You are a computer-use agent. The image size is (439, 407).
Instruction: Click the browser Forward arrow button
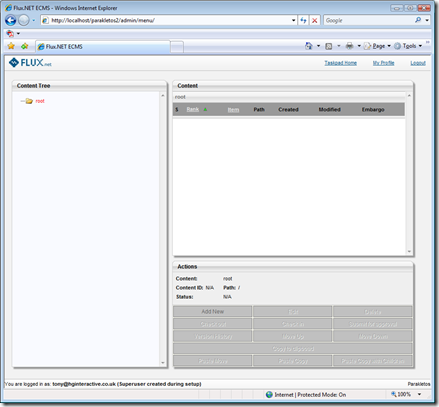[23, 20]
